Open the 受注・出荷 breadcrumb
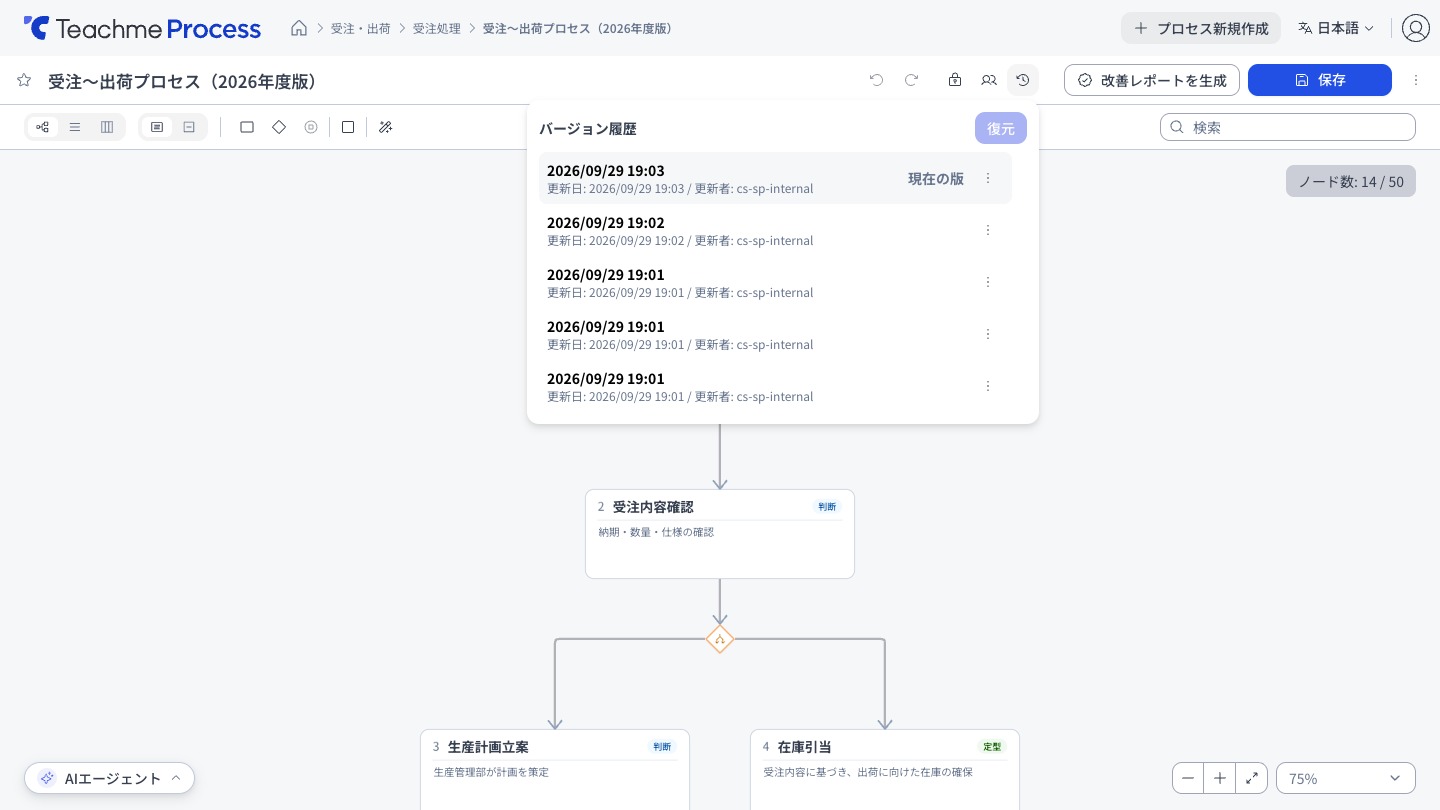Image resolution: width=1440 pixels, height=810 pixels. [361, 28]
